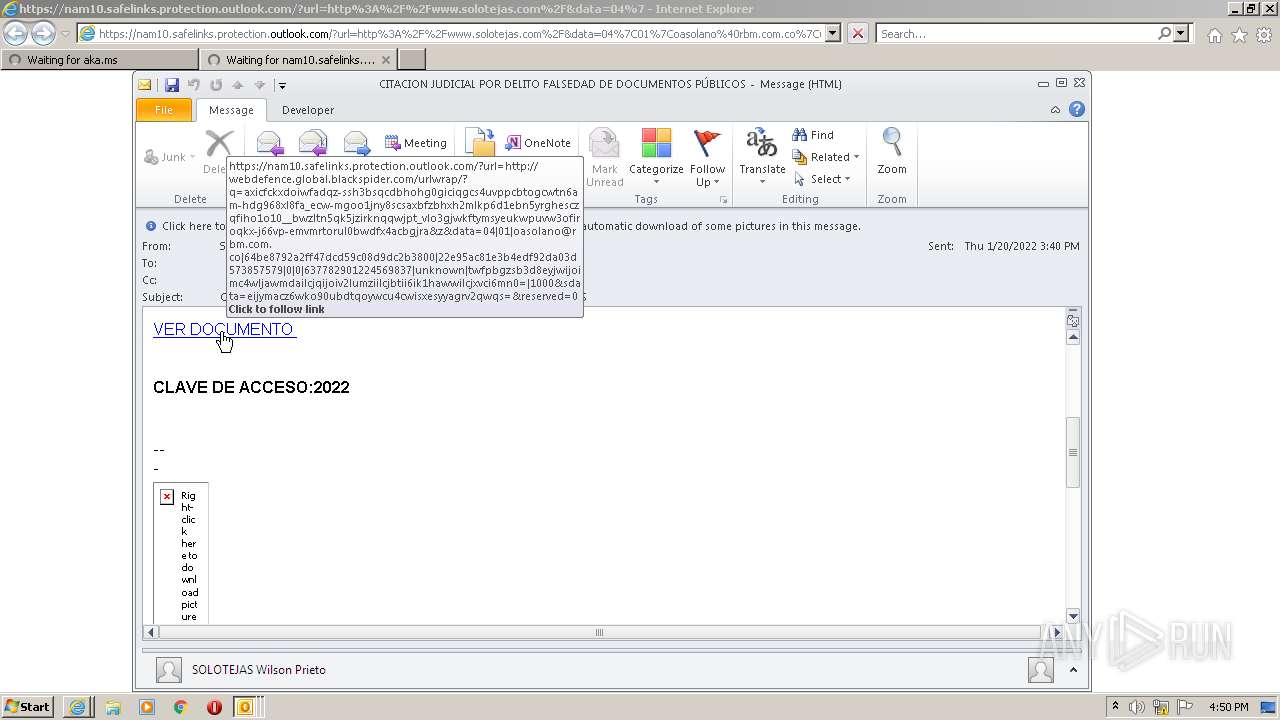
Task: Click the blocked picture placeholder
Action: (x=181, y=552)
